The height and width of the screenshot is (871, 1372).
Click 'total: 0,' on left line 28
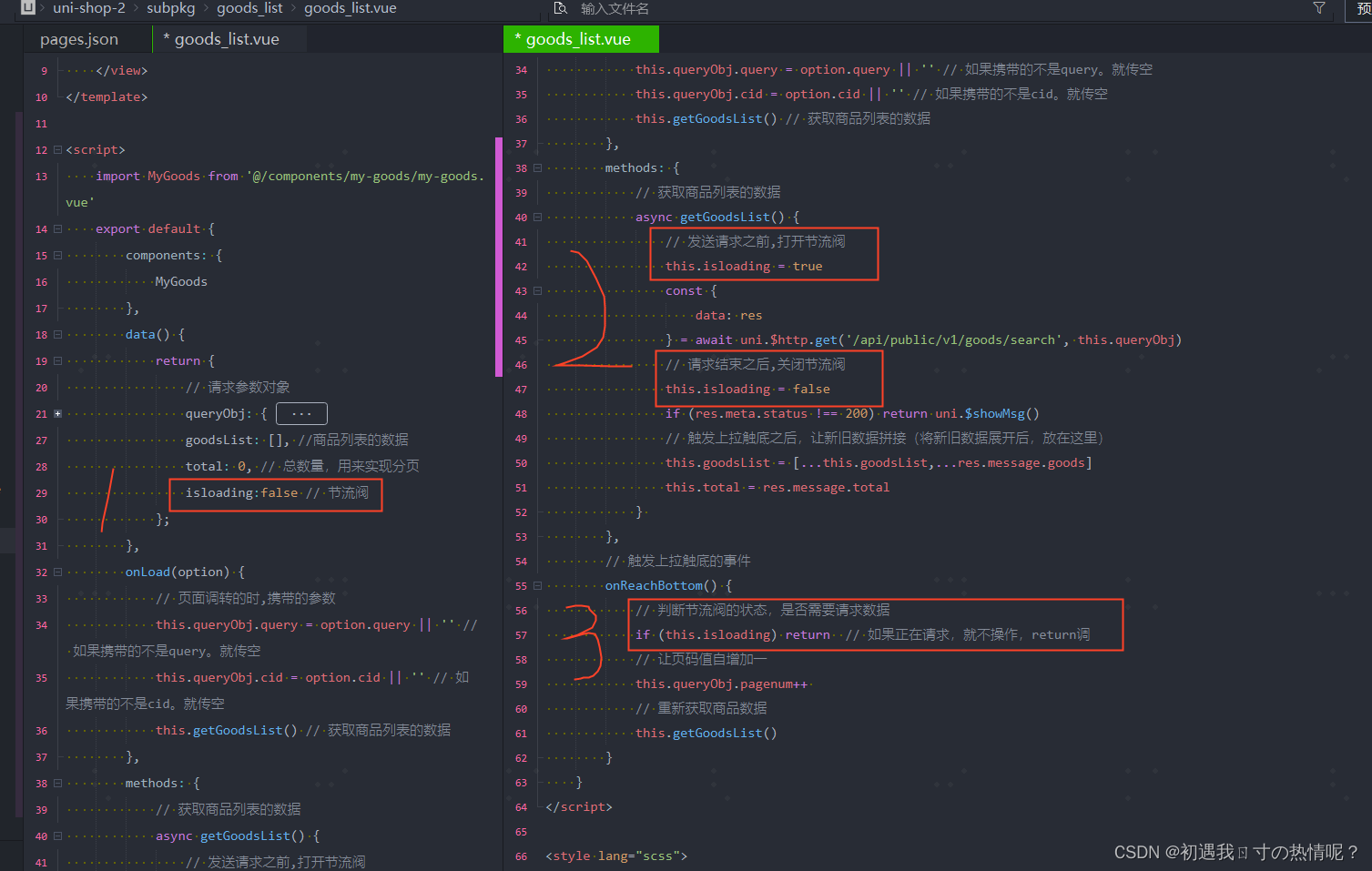click(219, 466)
